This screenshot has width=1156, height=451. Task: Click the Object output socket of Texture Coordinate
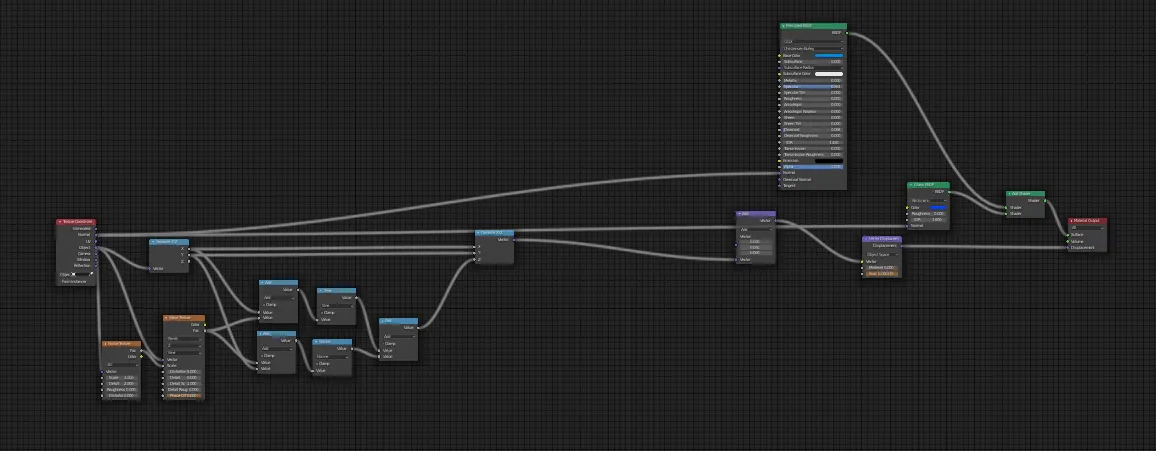[96, 248]
